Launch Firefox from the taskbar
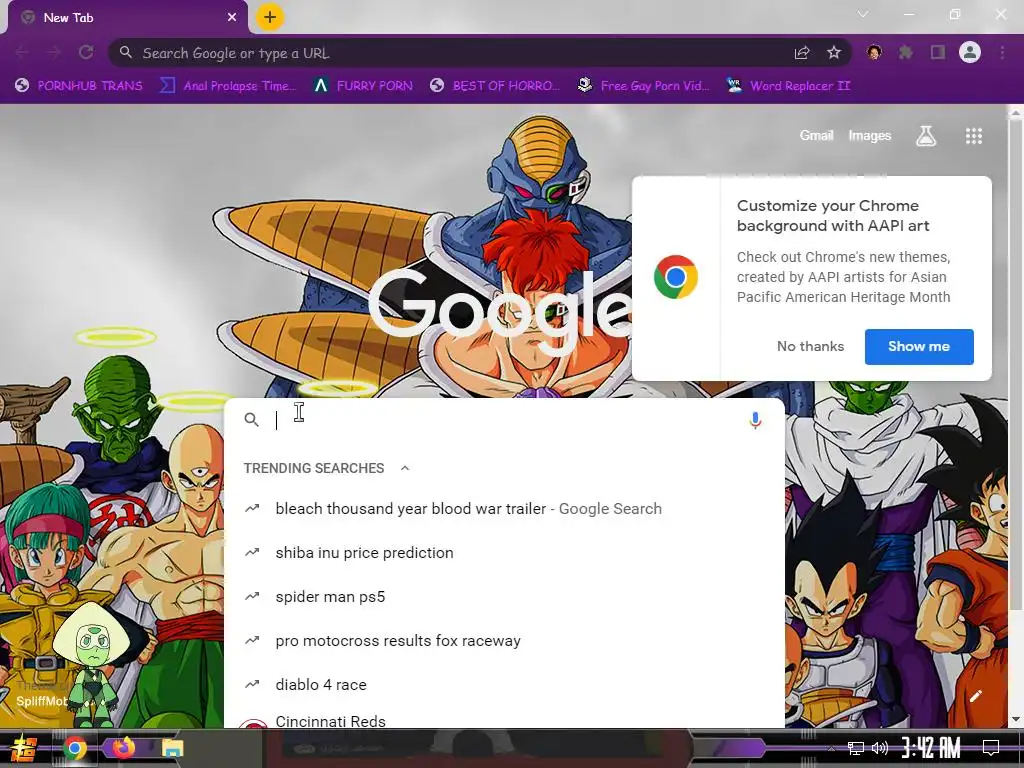Viewport: 1024px width, 768px height. [x=123, y=748]
